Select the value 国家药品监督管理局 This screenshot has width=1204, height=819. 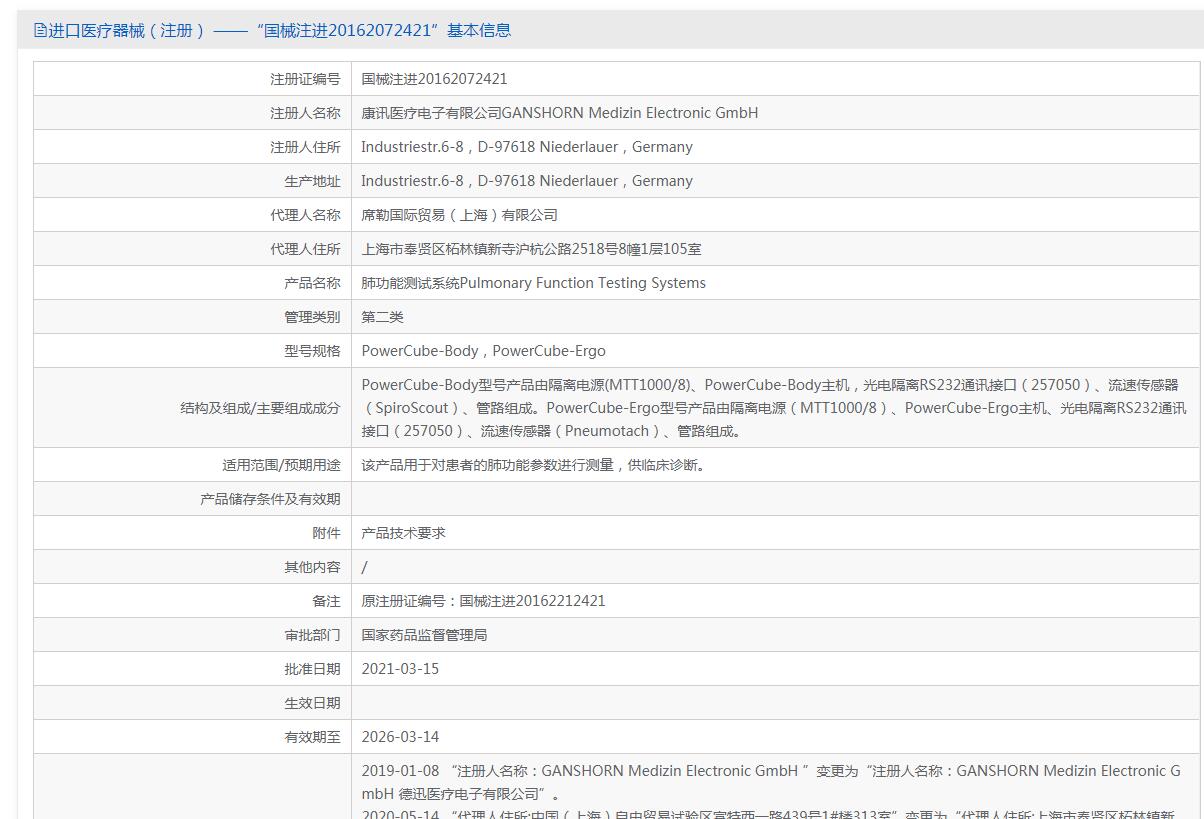(x=424, y=635)
